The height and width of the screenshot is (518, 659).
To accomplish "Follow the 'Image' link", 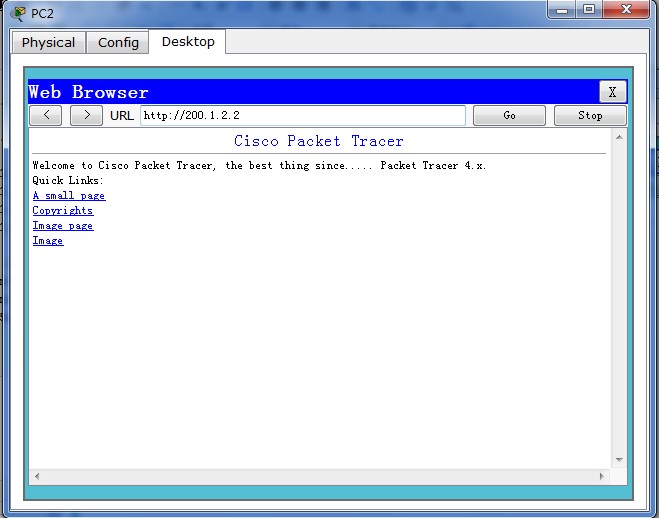I will click(x=48, y=241).
